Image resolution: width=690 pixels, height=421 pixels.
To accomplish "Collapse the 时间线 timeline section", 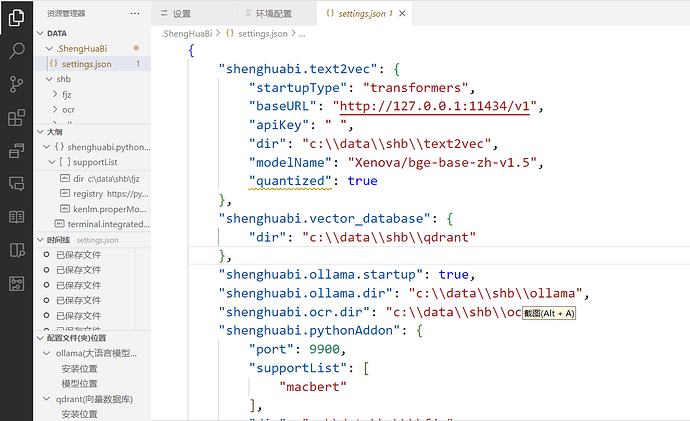I will [x=40, y=240].
